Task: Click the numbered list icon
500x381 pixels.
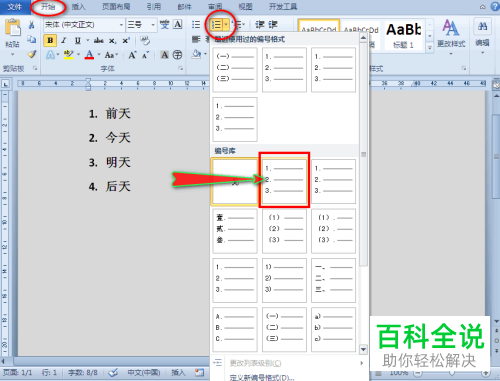Action: tap(216, 24)
